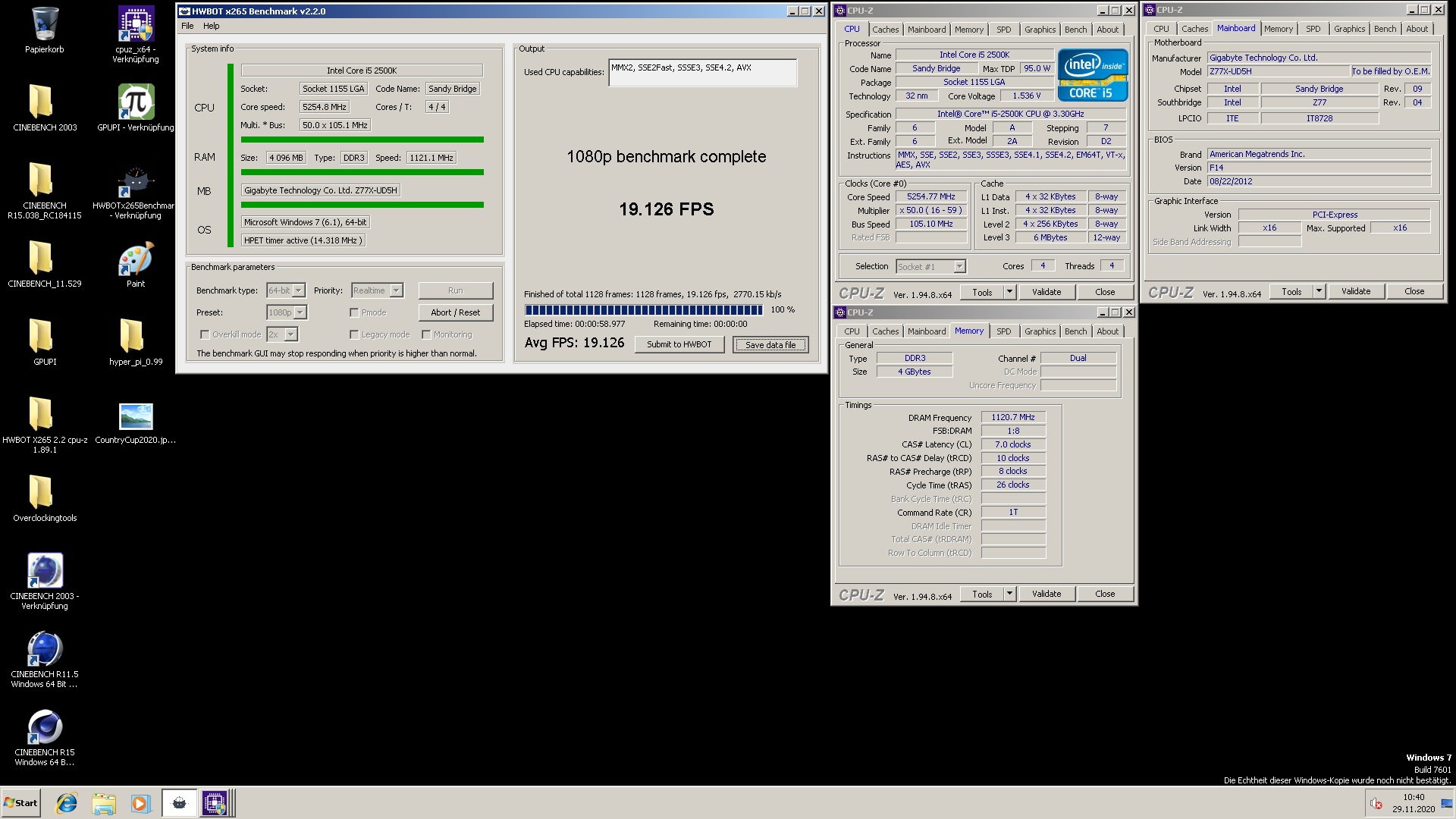The width and height of the screenshot is (1456, 819).
Task: Click the show desktop tray icon
Action: 1446,804
